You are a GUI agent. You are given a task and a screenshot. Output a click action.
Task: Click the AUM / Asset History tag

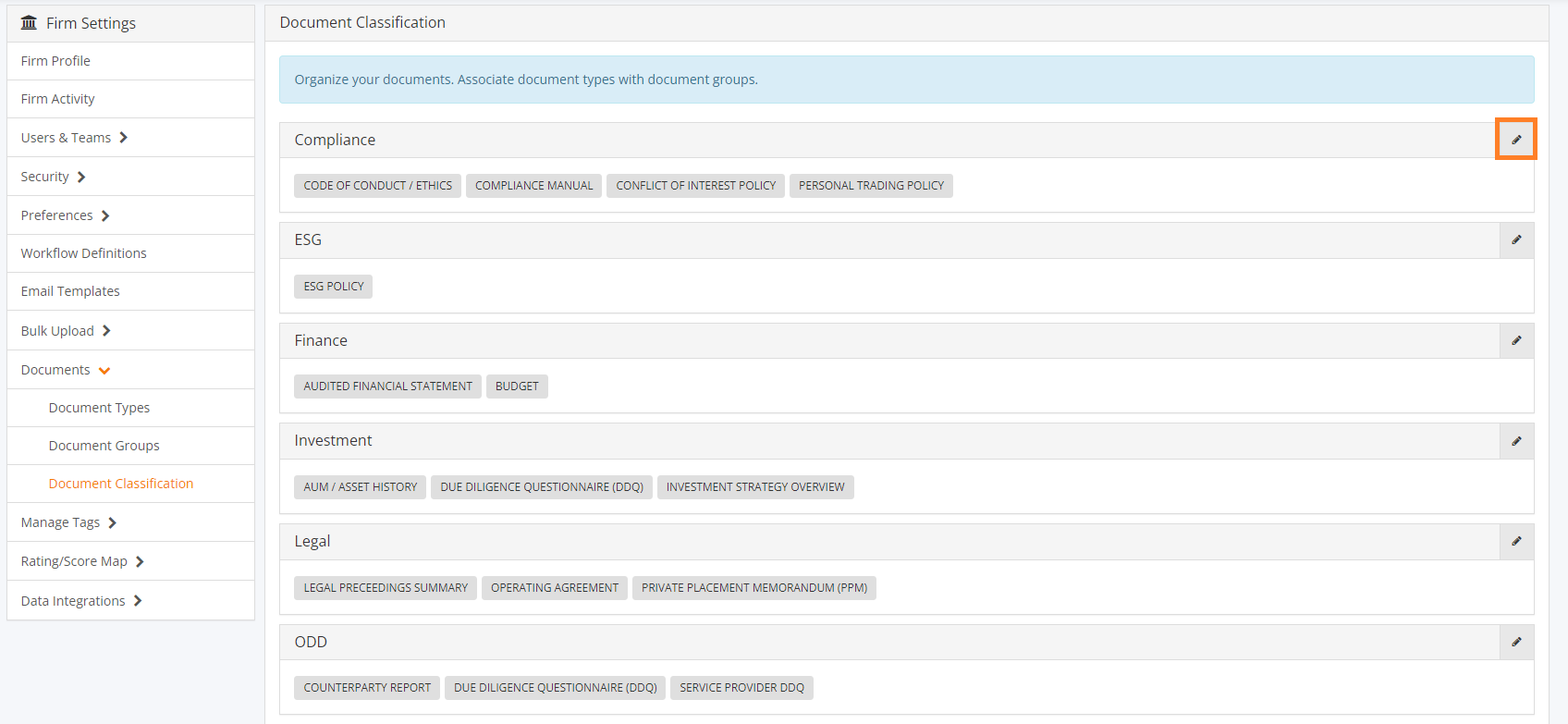point(360,487)
